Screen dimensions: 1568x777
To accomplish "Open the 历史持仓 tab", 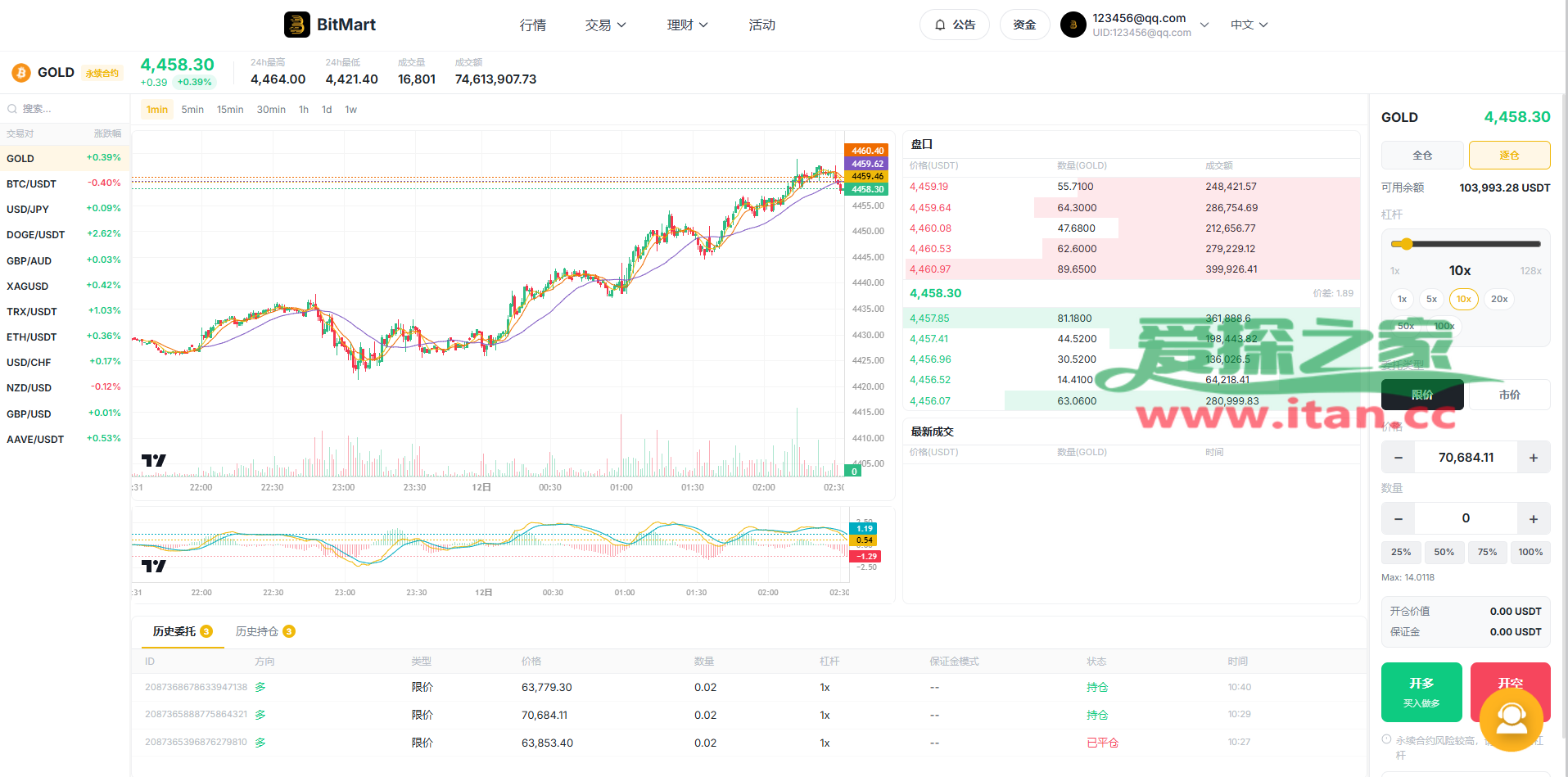I will [265, 631].
